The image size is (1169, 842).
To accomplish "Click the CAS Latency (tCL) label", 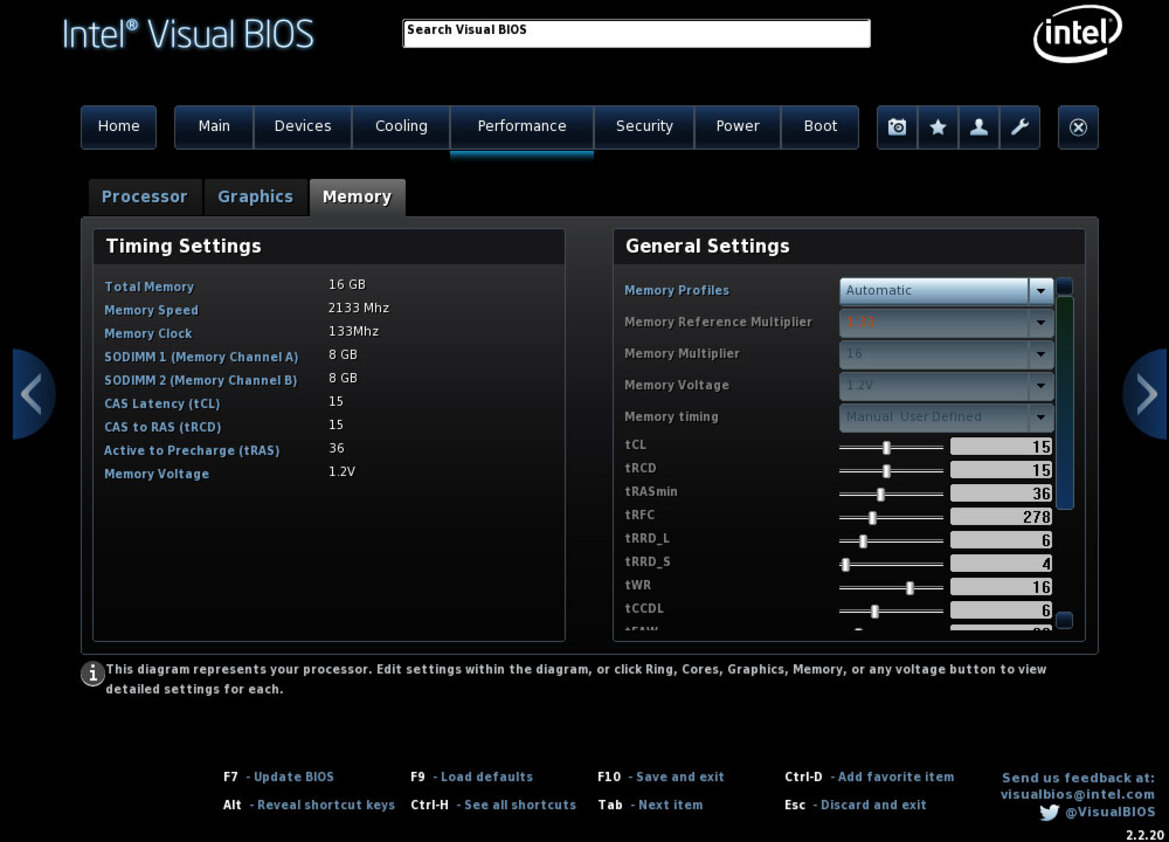I will point(162,403).
